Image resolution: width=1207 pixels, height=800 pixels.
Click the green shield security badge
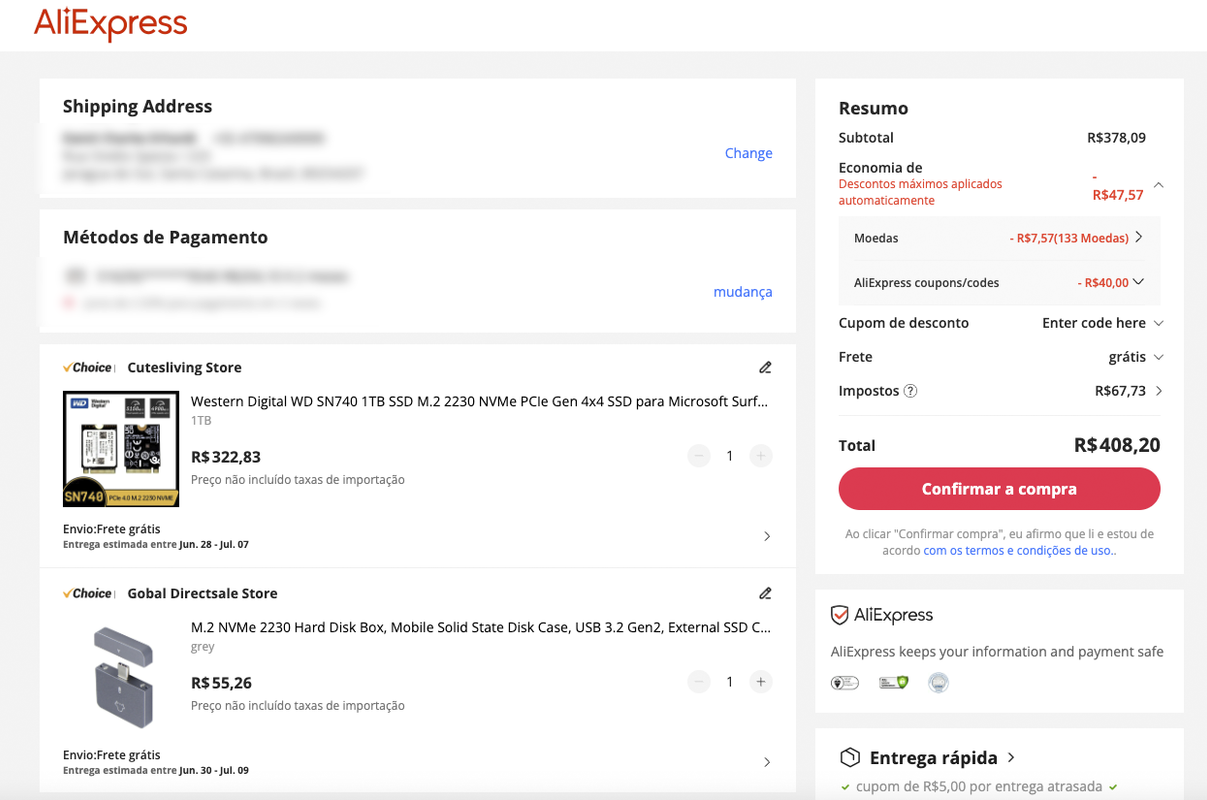[893, 683]
